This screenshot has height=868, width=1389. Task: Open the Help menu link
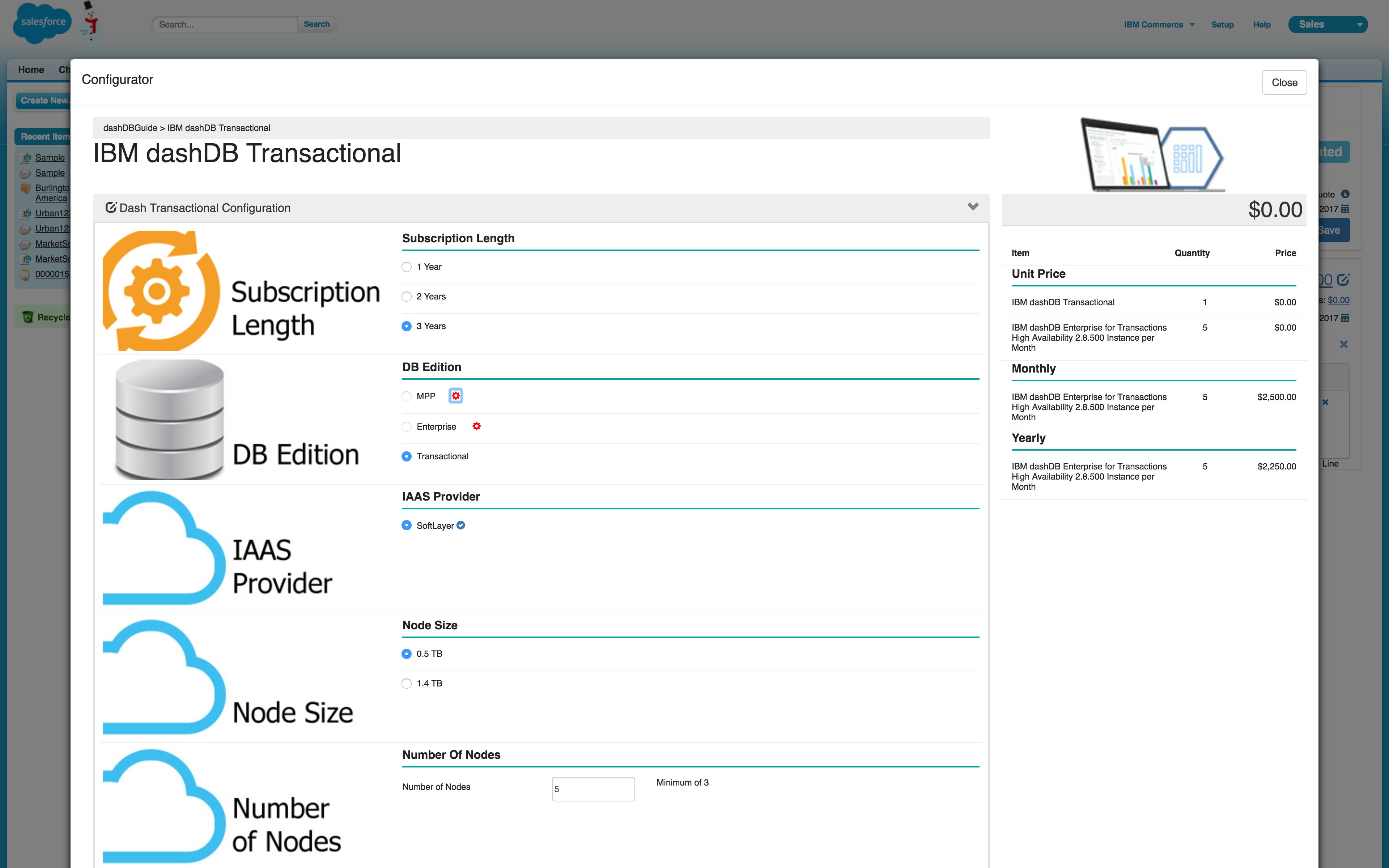coord(1262,25)
